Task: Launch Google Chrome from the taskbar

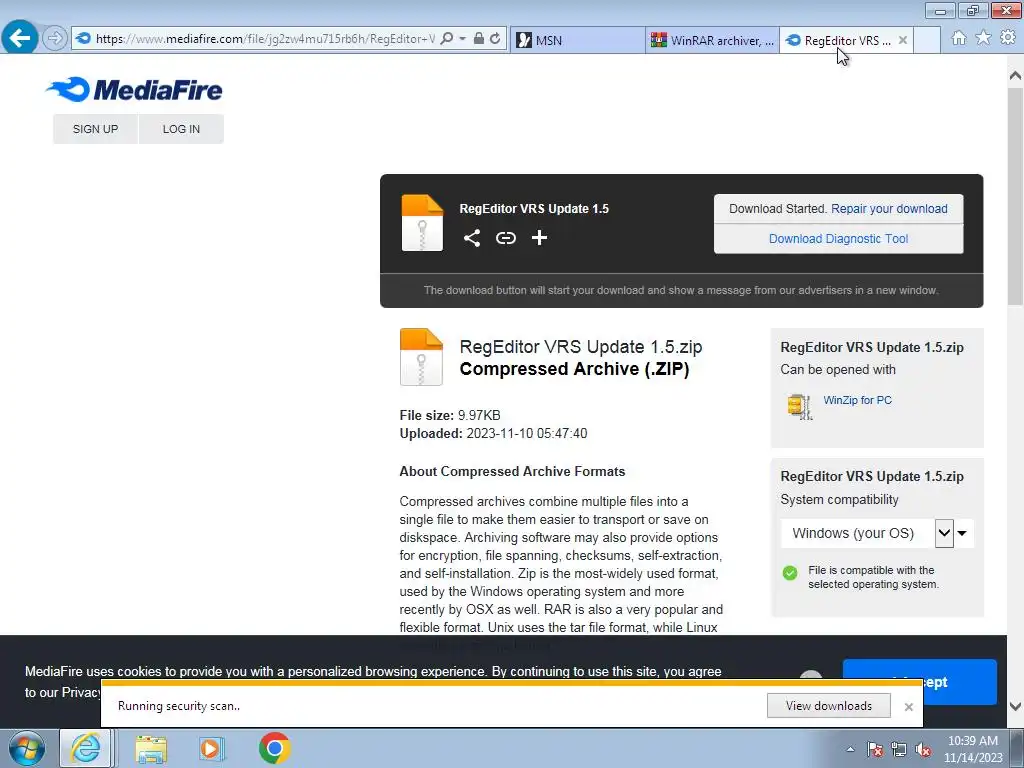Action: tap(274, 748)
